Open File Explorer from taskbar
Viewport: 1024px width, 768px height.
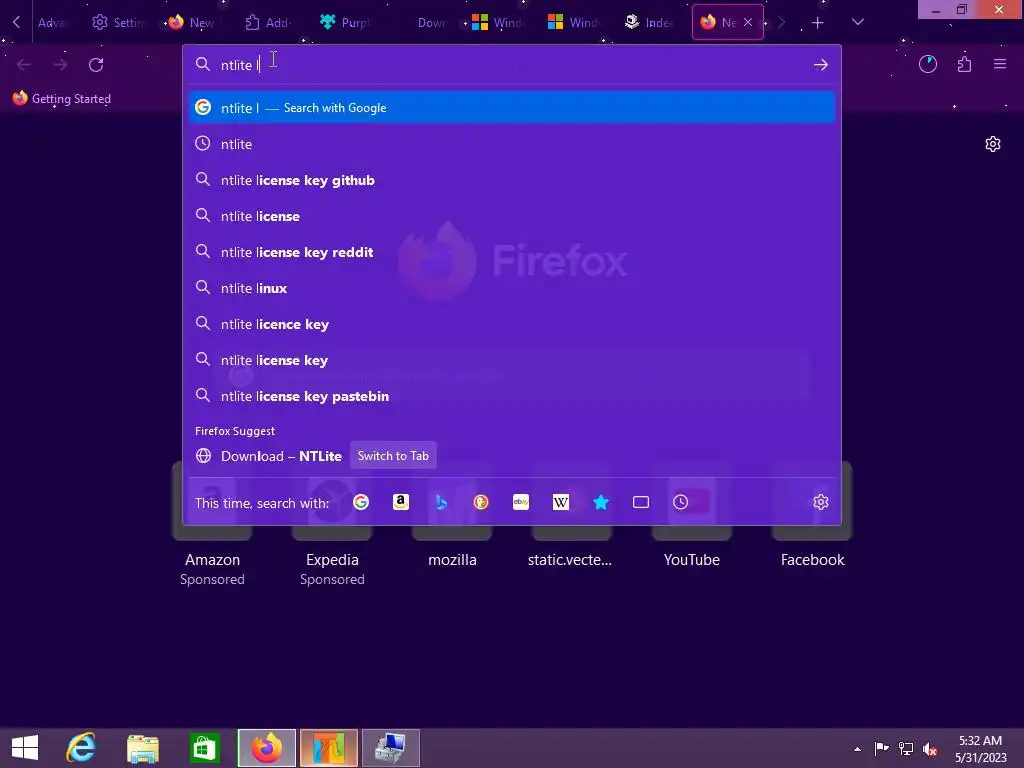coord(143,748)
